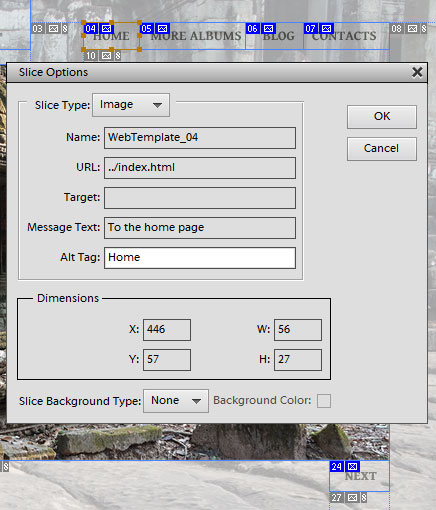The image size is (436, 510).
Task: Edit the Message Text field
Action: pyautogui.click(x=200, y=228)
